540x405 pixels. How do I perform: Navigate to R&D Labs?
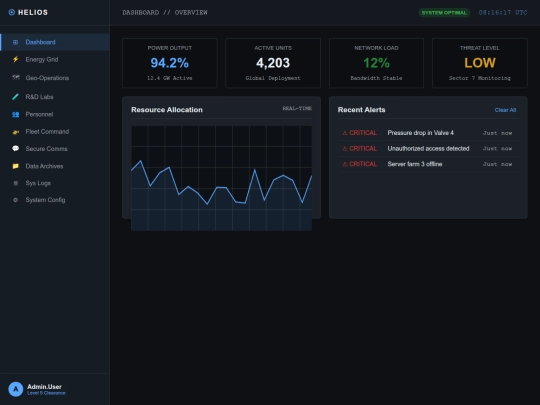pyautogui.click(x=55, y=97)
